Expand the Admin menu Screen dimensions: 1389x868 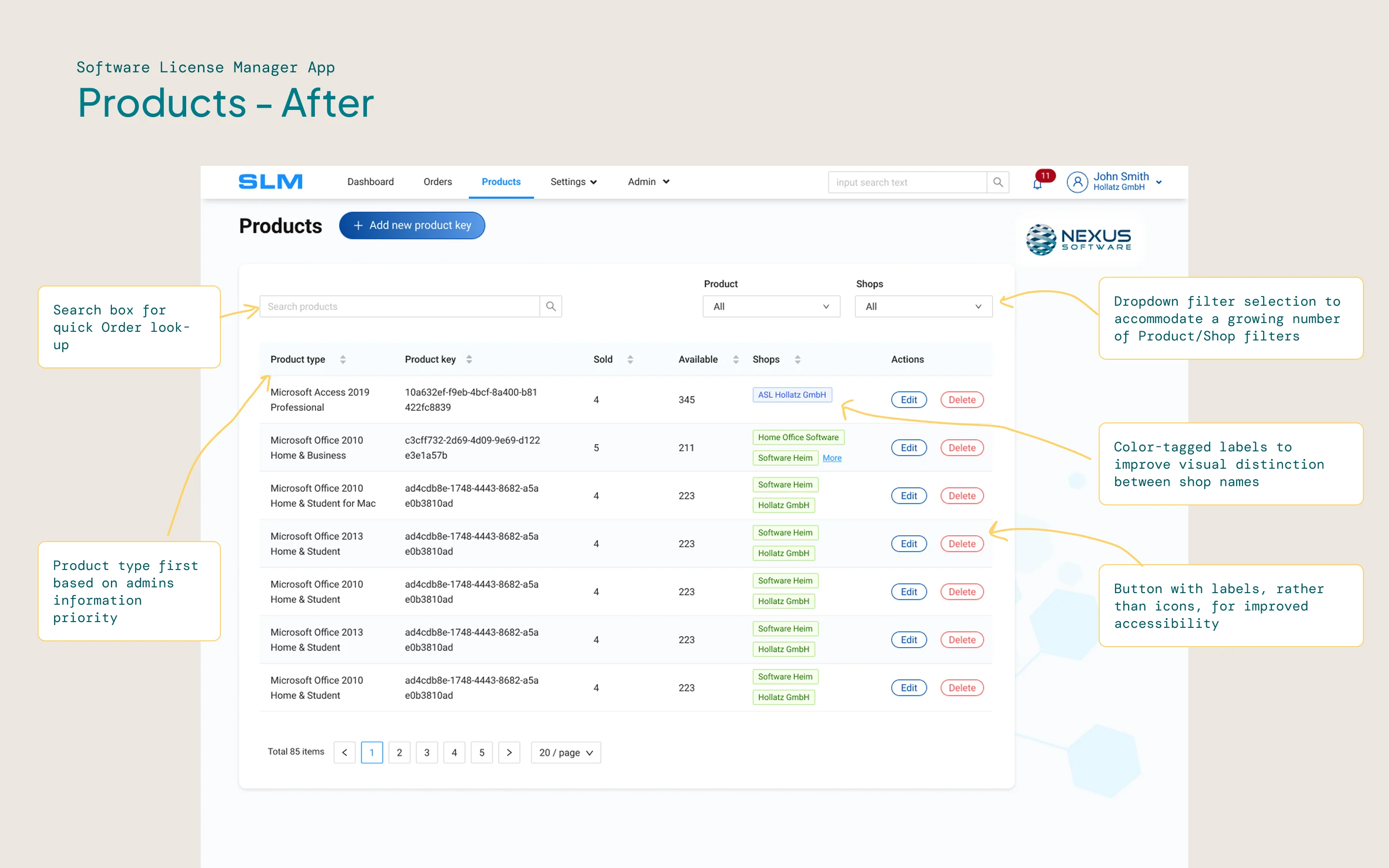[649, 182]
